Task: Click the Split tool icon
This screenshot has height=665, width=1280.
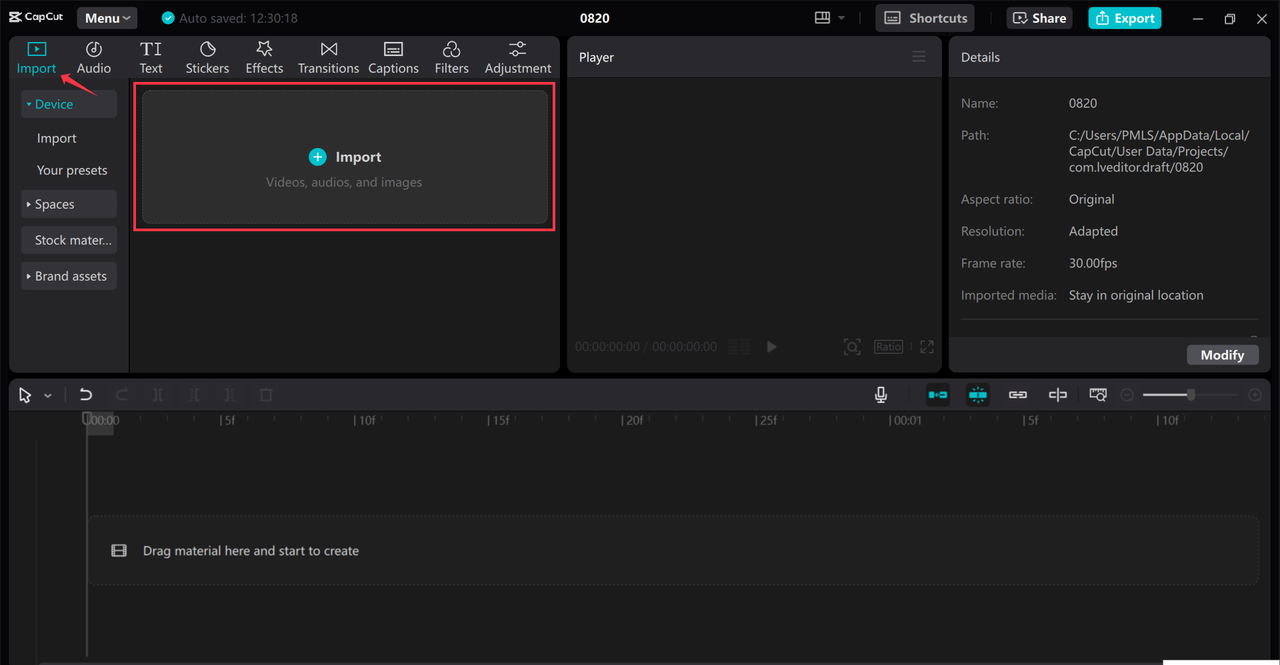Action: 158,395
